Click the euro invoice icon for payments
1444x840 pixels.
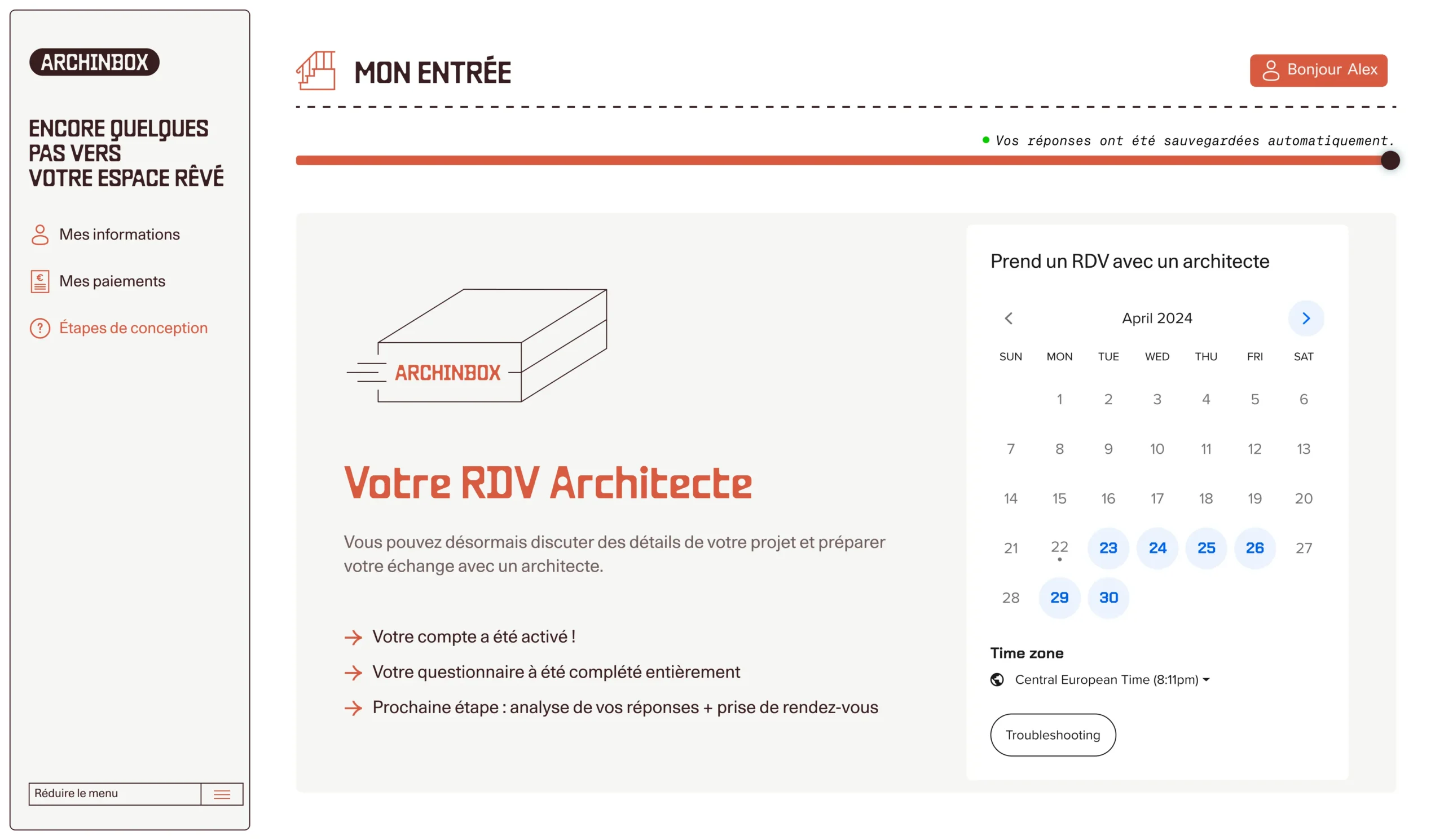click(x=39, y=282)
